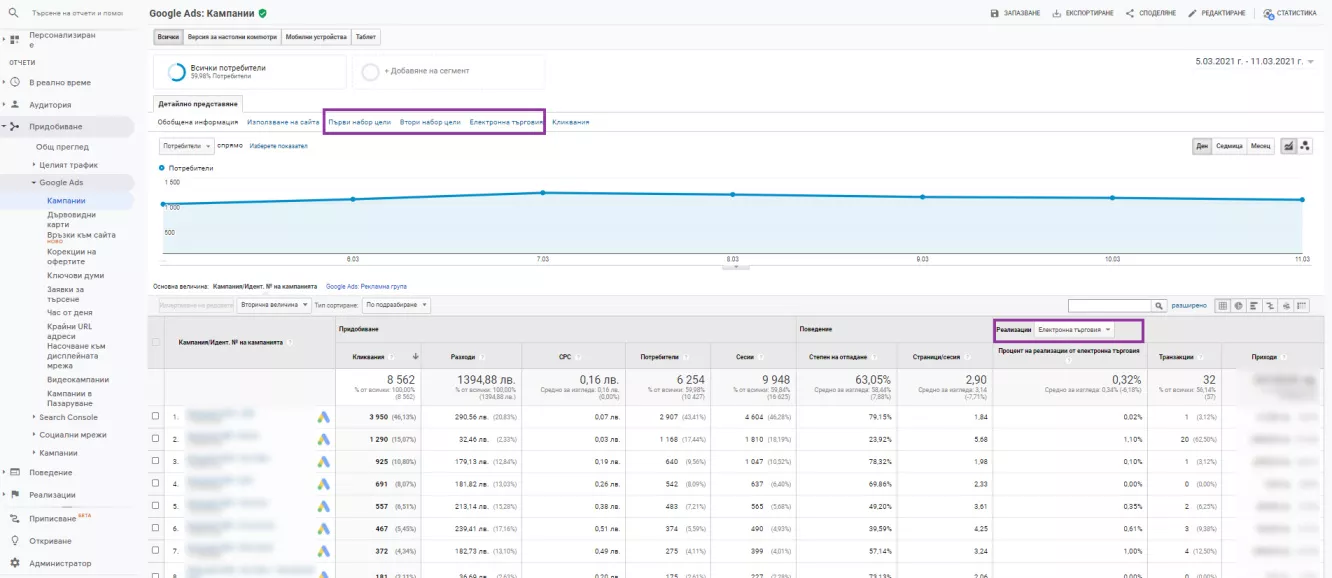Expand the Вторична величина dropdown
Screen dimensions: 1332x578
273,305
